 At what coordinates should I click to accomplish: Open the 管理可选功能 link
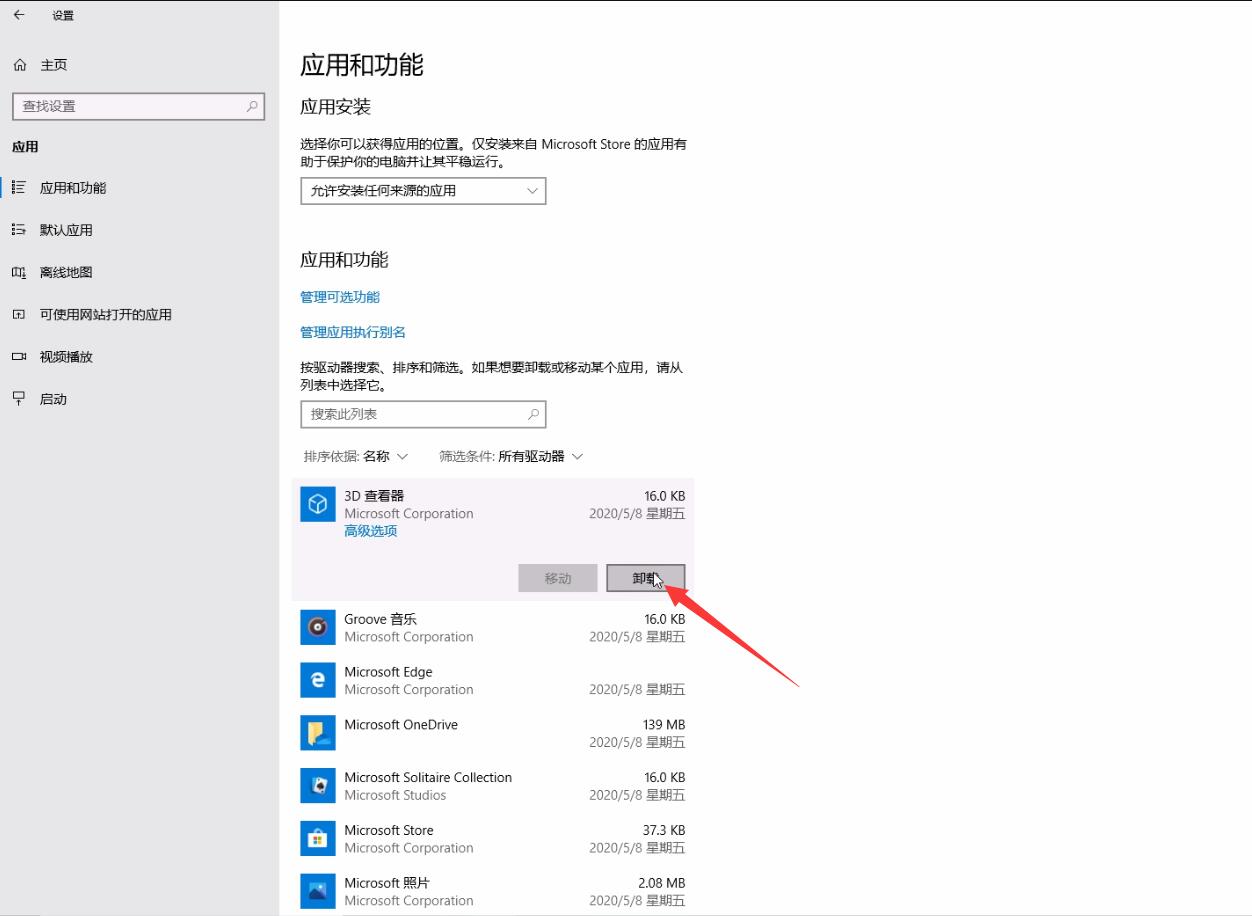point(340,297)
